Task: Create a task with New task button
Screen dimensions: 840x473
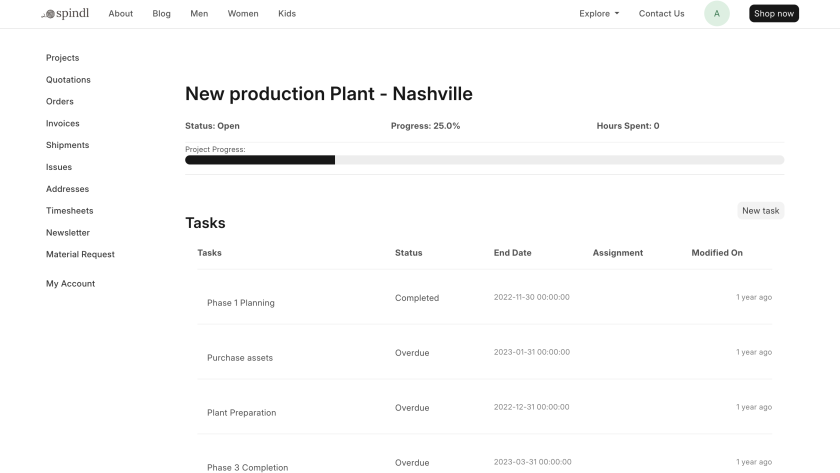Action: pyautogui.click(x=760, y=211)
